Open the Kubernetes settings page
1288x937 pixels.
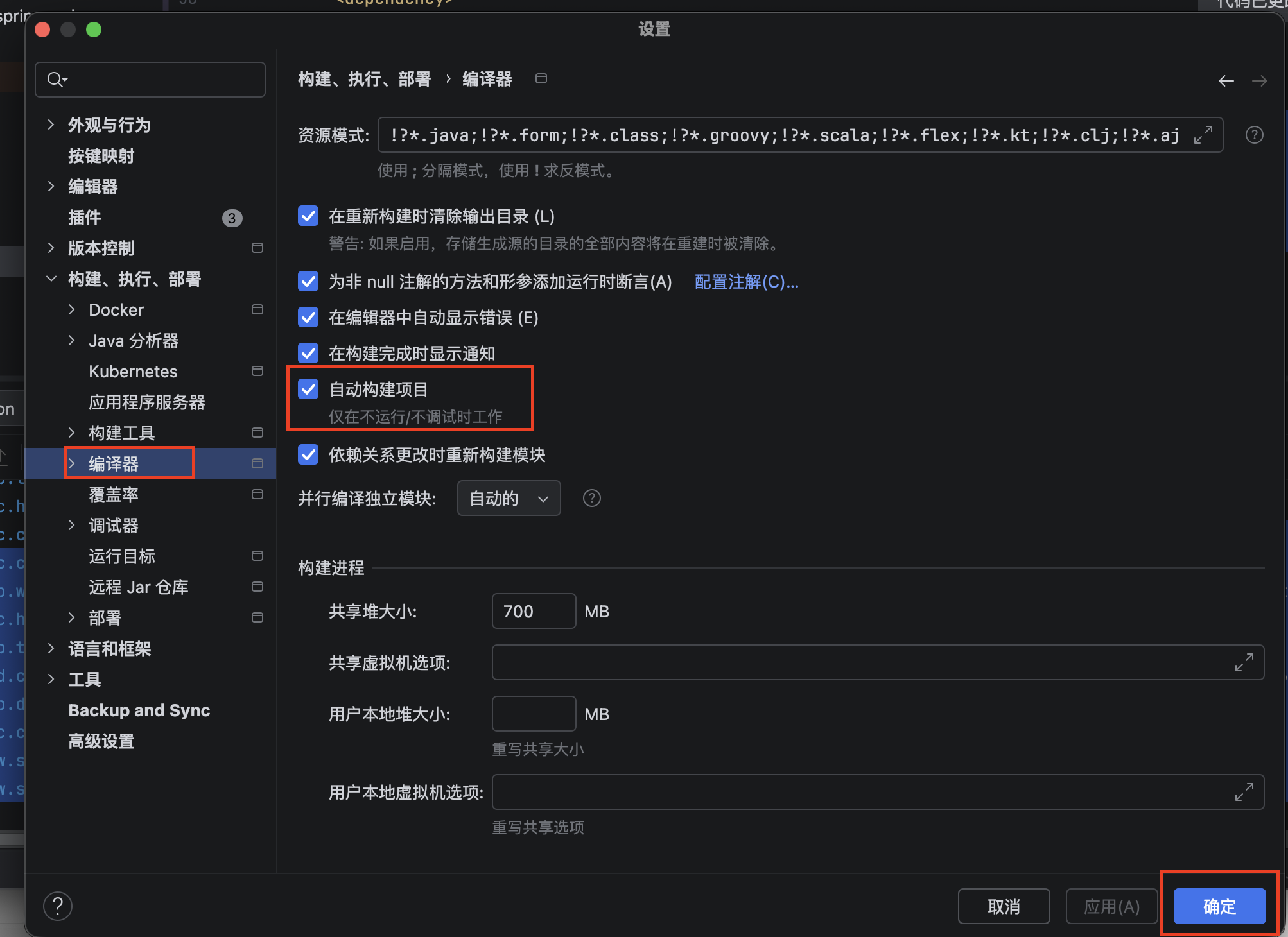(133, 372)
